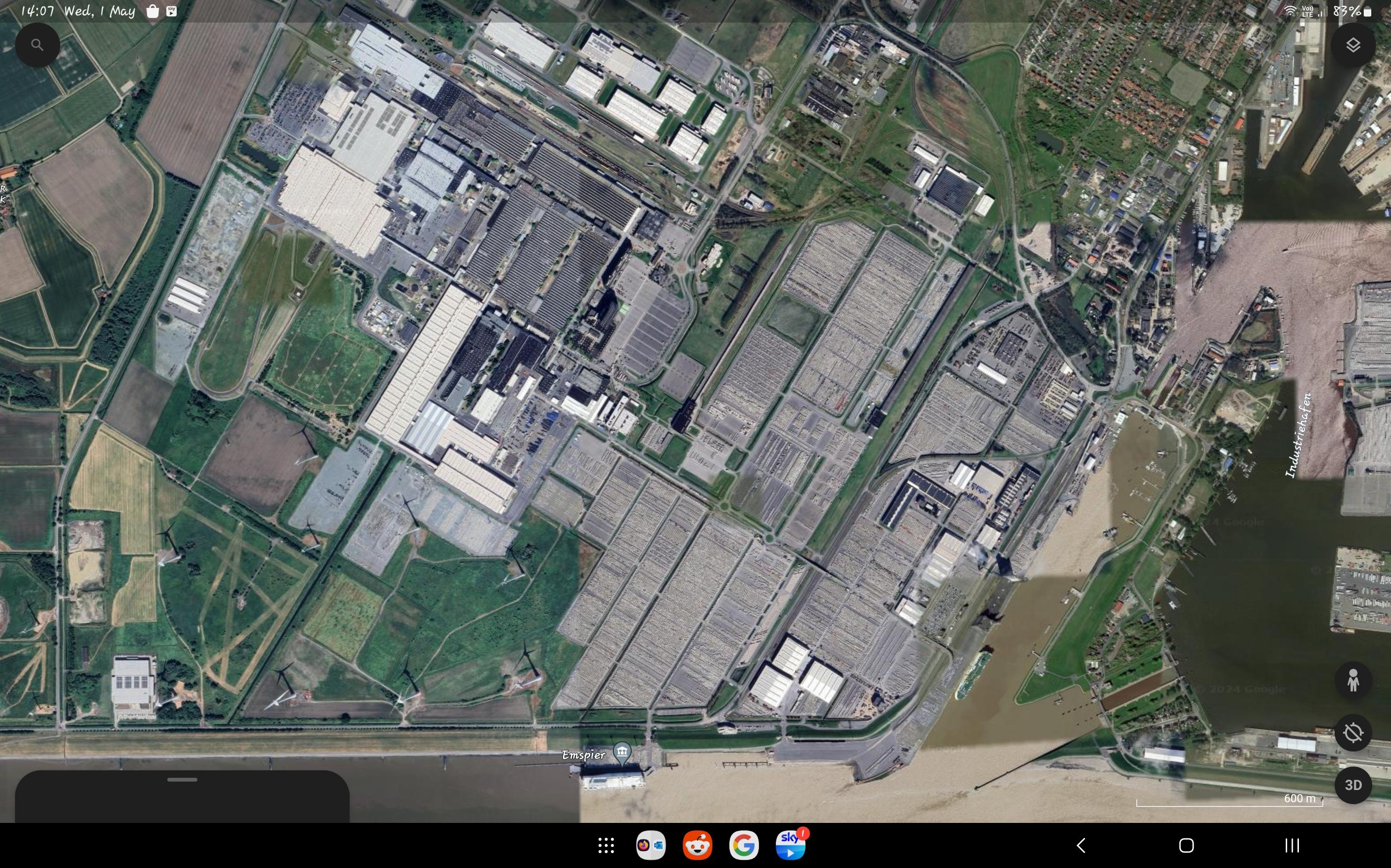The image size is (1391, 868).
Task: Tap the Sky notification in the status bar
Action: point(171,11)
